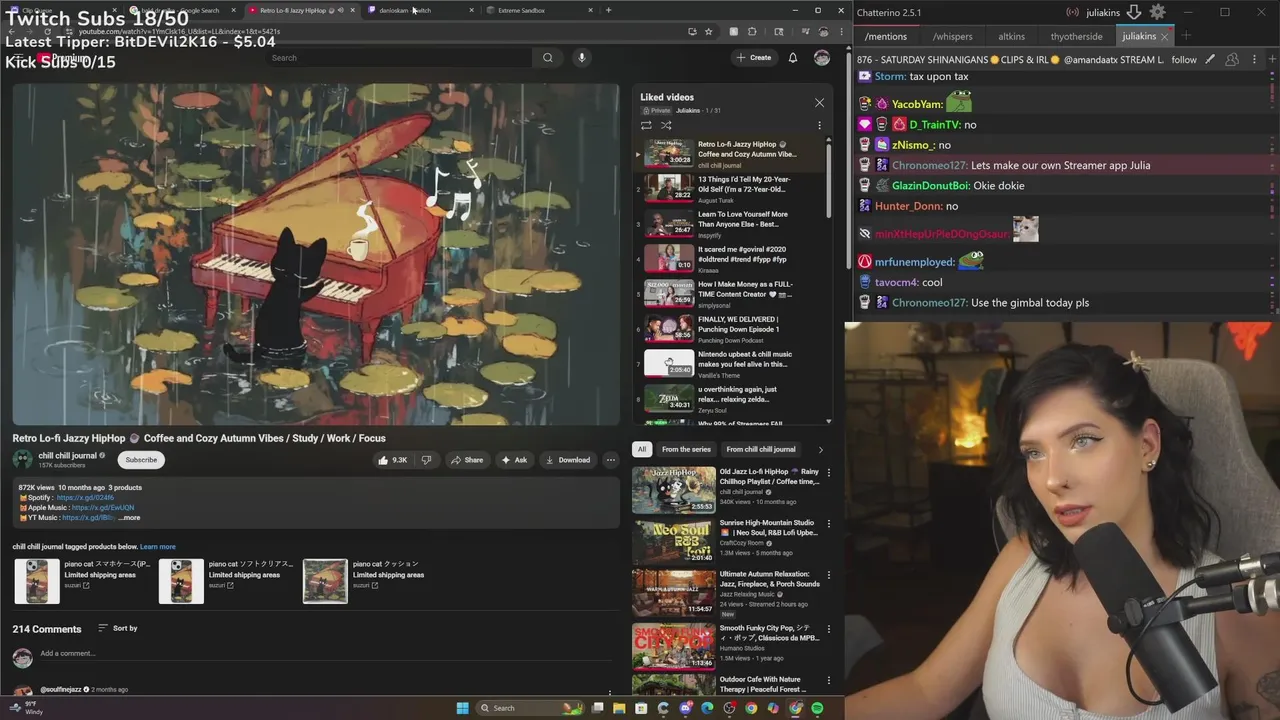Open the YouTube account avatar menu
Viewport: 1280px width, 720px height.
822,58
